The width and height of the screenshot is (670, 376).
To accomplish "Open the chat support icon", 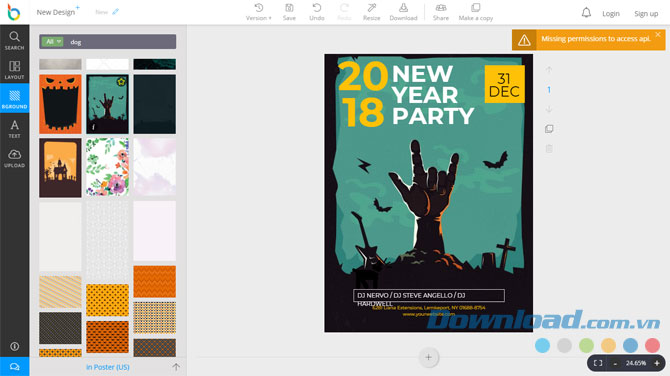I will [15, 367].
